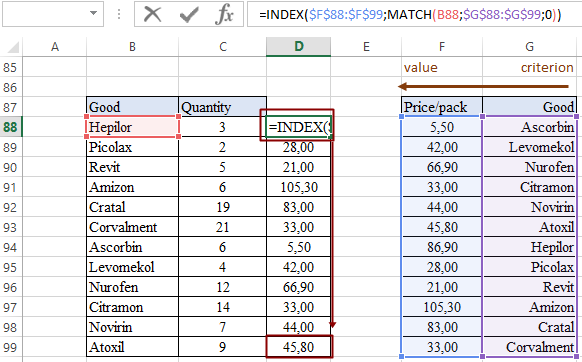Screen dimensions: 582x362
Task: Select column E header
Action: [x=366, y=47]
